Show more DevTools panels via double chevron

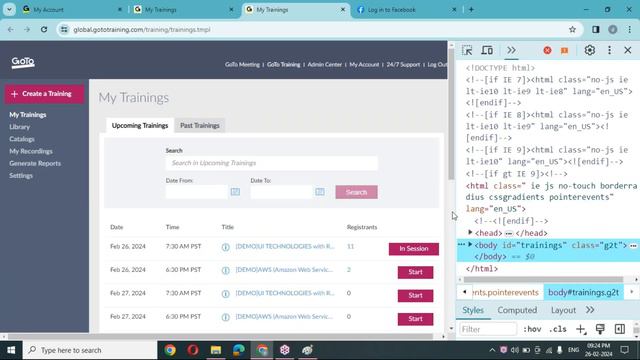(511, 50)
